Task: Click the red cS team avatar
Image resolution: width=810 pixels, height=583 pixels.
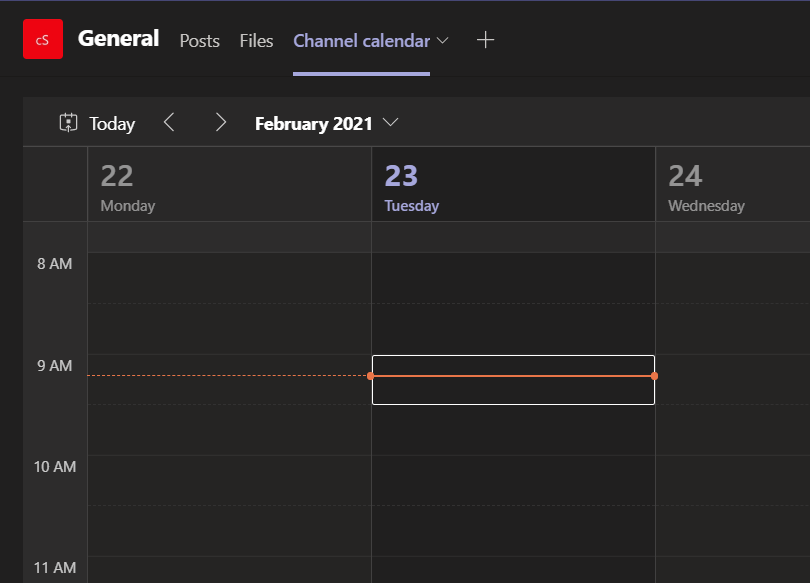Action: [x=43, y=40]
